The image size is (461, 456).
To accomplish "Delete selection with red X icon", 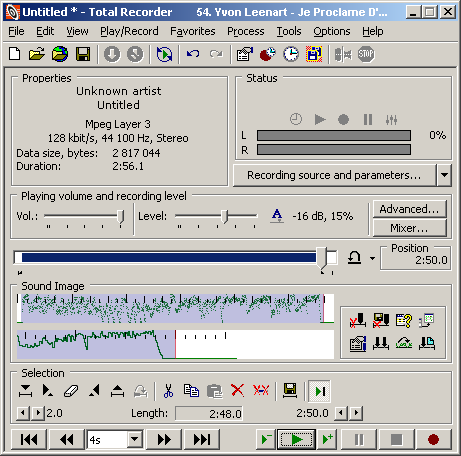I will click(x=237, y=390).
